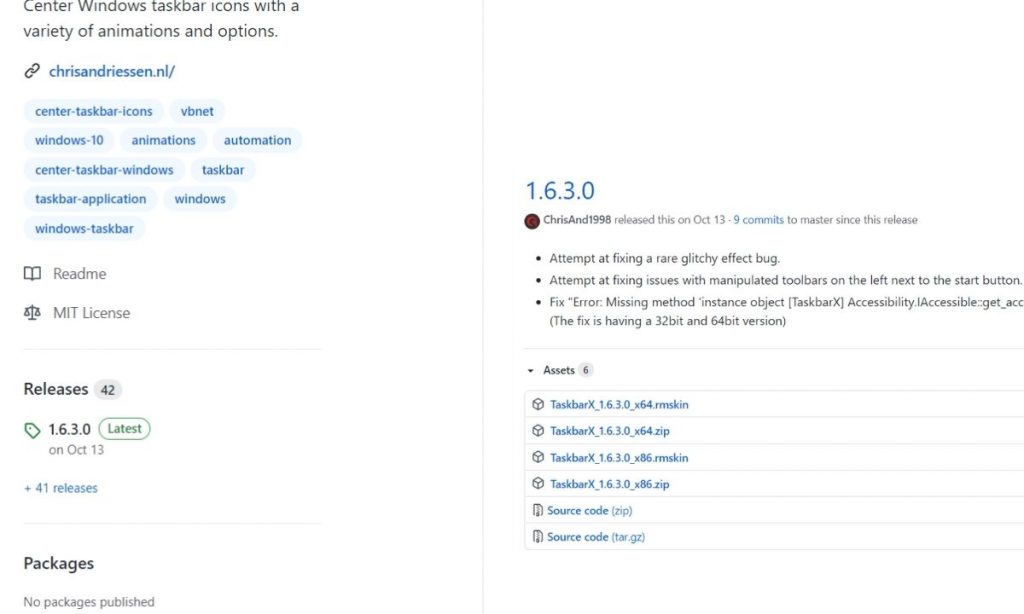The image size is (1024, 614).
Task: Open the center-taskbar-icons topic tag
Action: coord(94,111)
